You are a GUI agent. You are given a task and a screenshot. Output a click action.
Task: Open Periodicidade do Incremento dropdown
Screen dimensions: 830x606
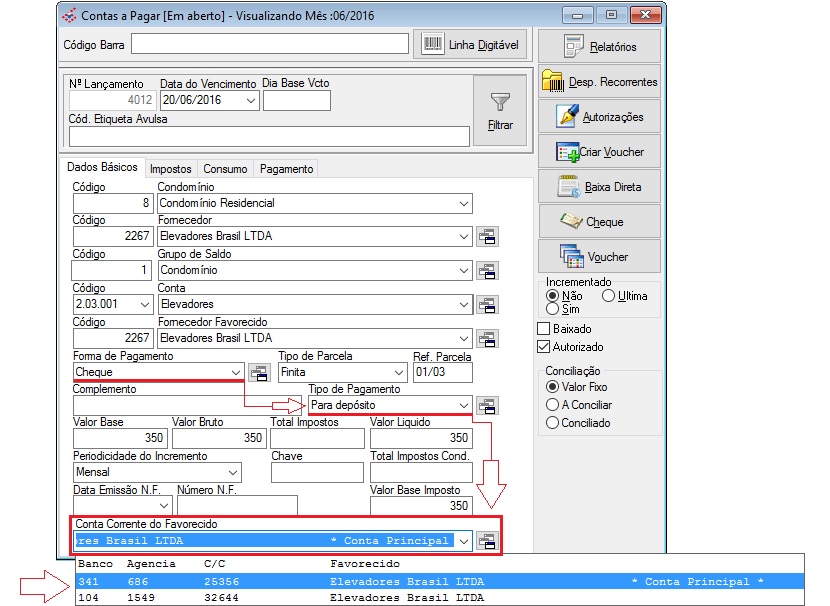tap(232, 472)
